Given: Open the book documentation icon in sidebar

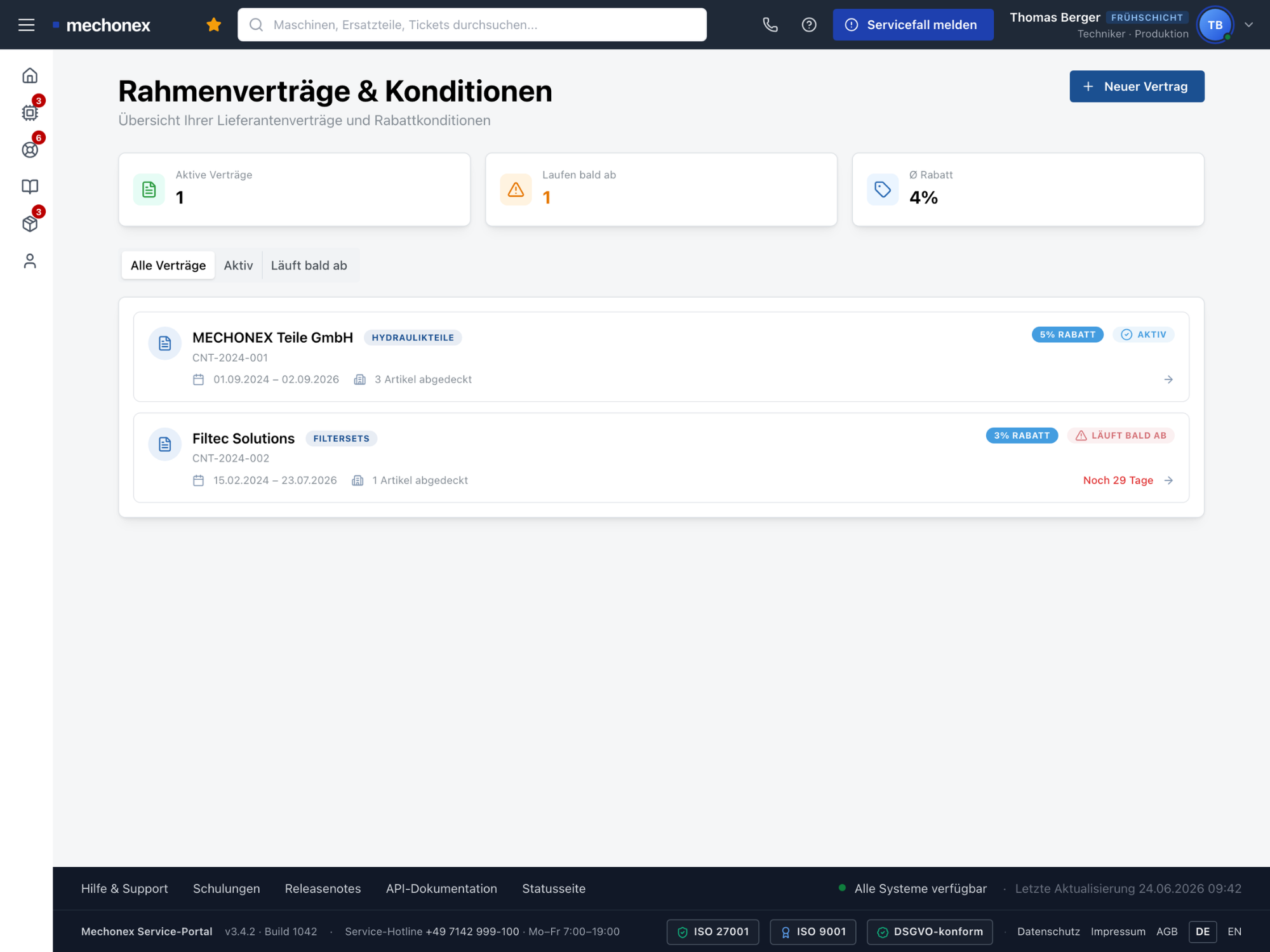Looking at the screenshot, I should (30, 187).
